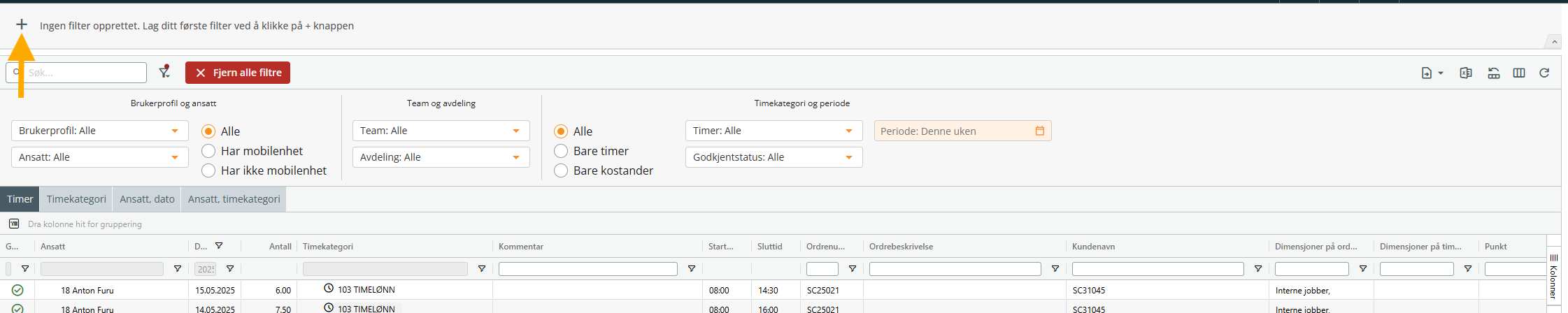
Task: Select the 'Bare kostander' radio button
Action: (x=561, y=170)
